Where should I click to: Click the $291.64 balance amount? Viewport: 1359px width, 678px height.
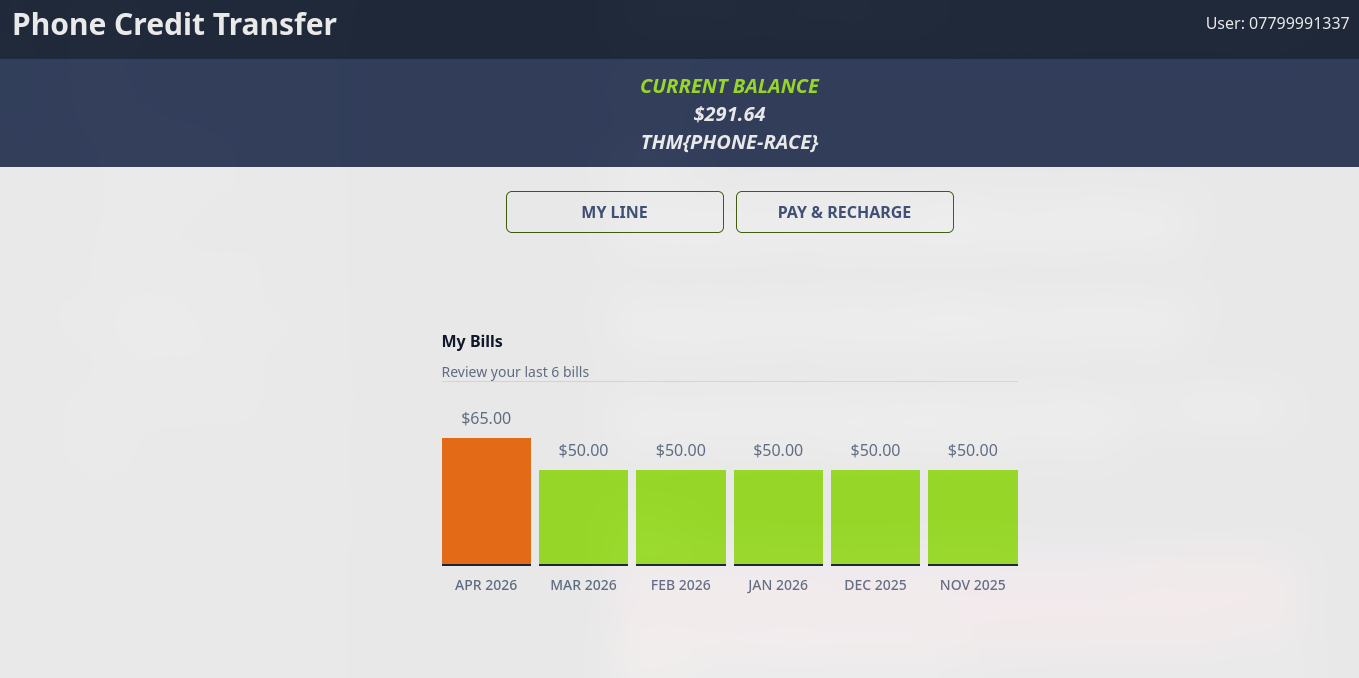[729, 114]
